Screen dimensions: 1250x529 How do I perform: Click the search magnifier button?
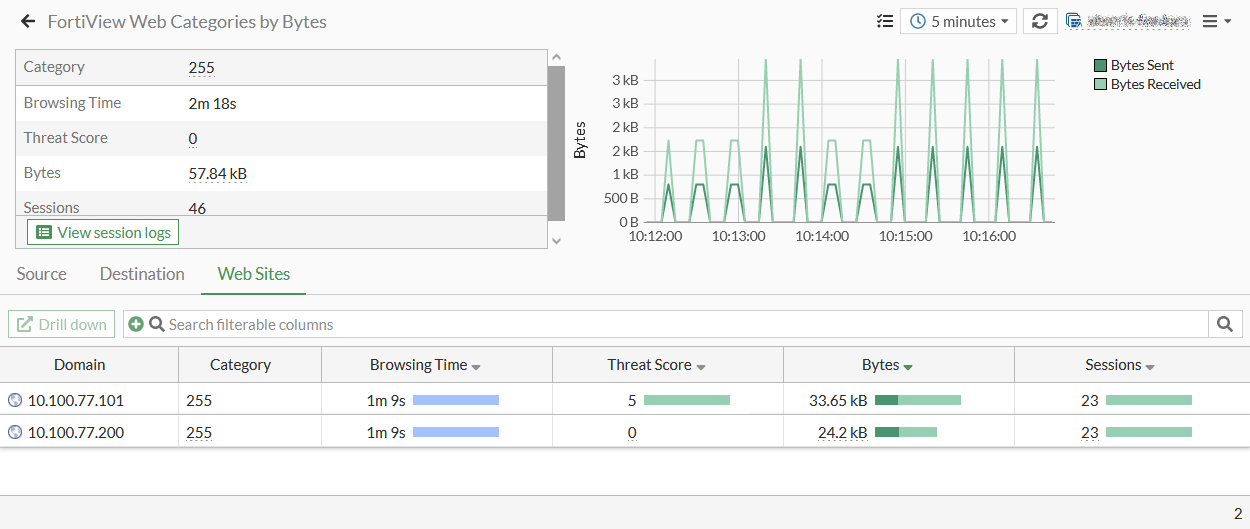click(1225, 324)
